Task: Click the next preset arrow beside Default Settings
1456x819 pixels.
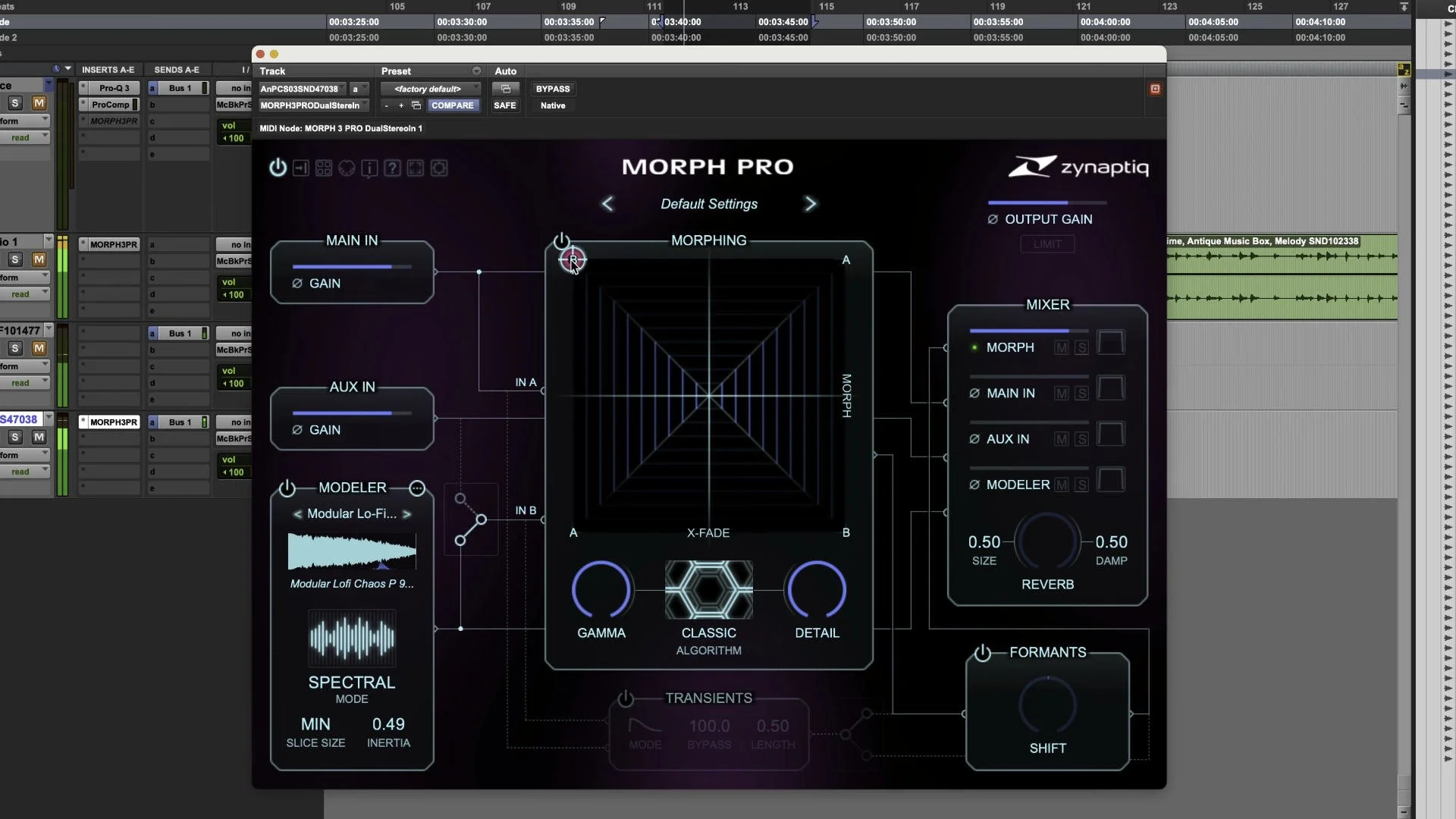Action: click(811, 203)
